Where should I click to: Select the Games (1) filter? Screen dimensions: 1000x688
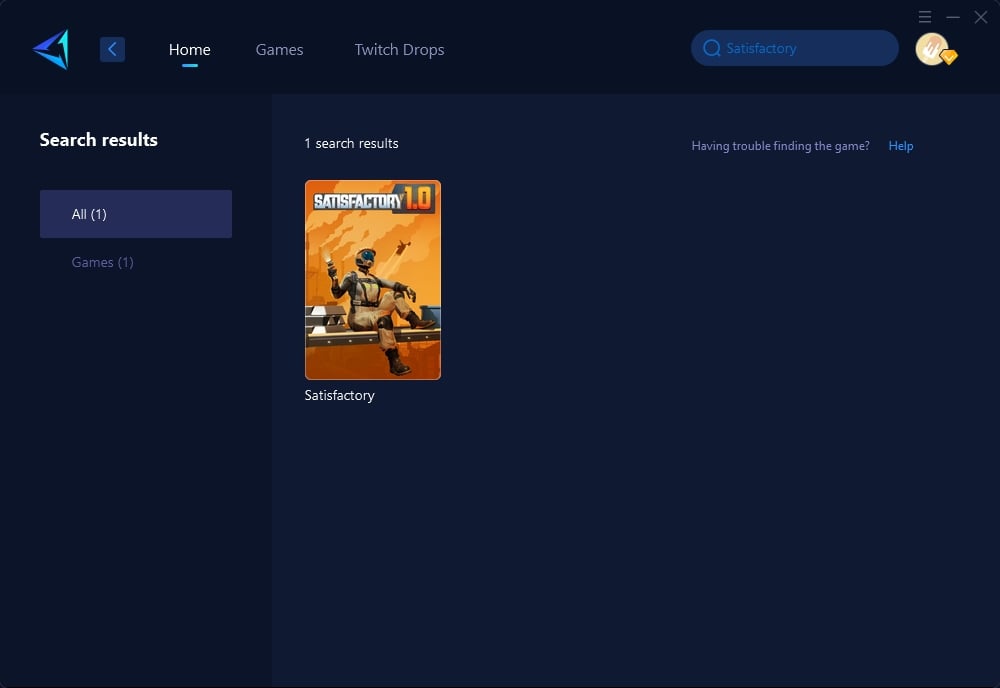coord(103,262)
